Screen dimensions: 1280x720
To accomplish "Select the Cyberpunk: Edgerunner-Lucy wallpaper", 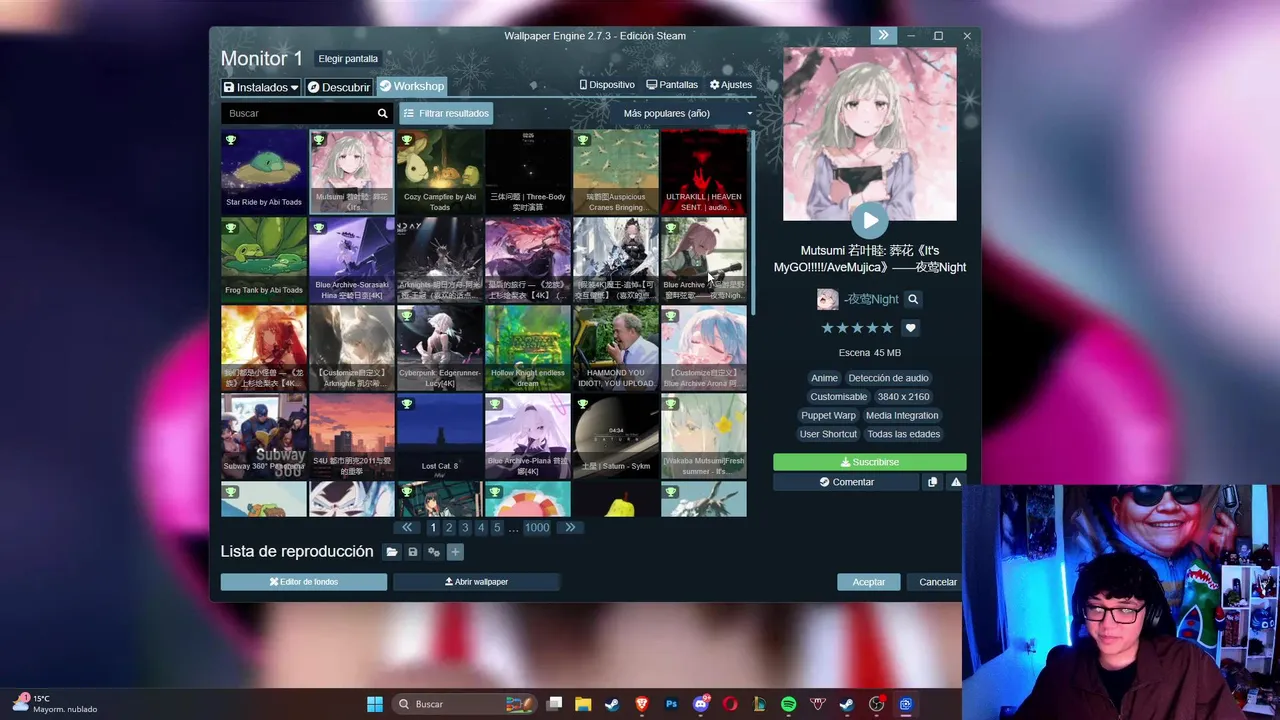I will 440,347.
